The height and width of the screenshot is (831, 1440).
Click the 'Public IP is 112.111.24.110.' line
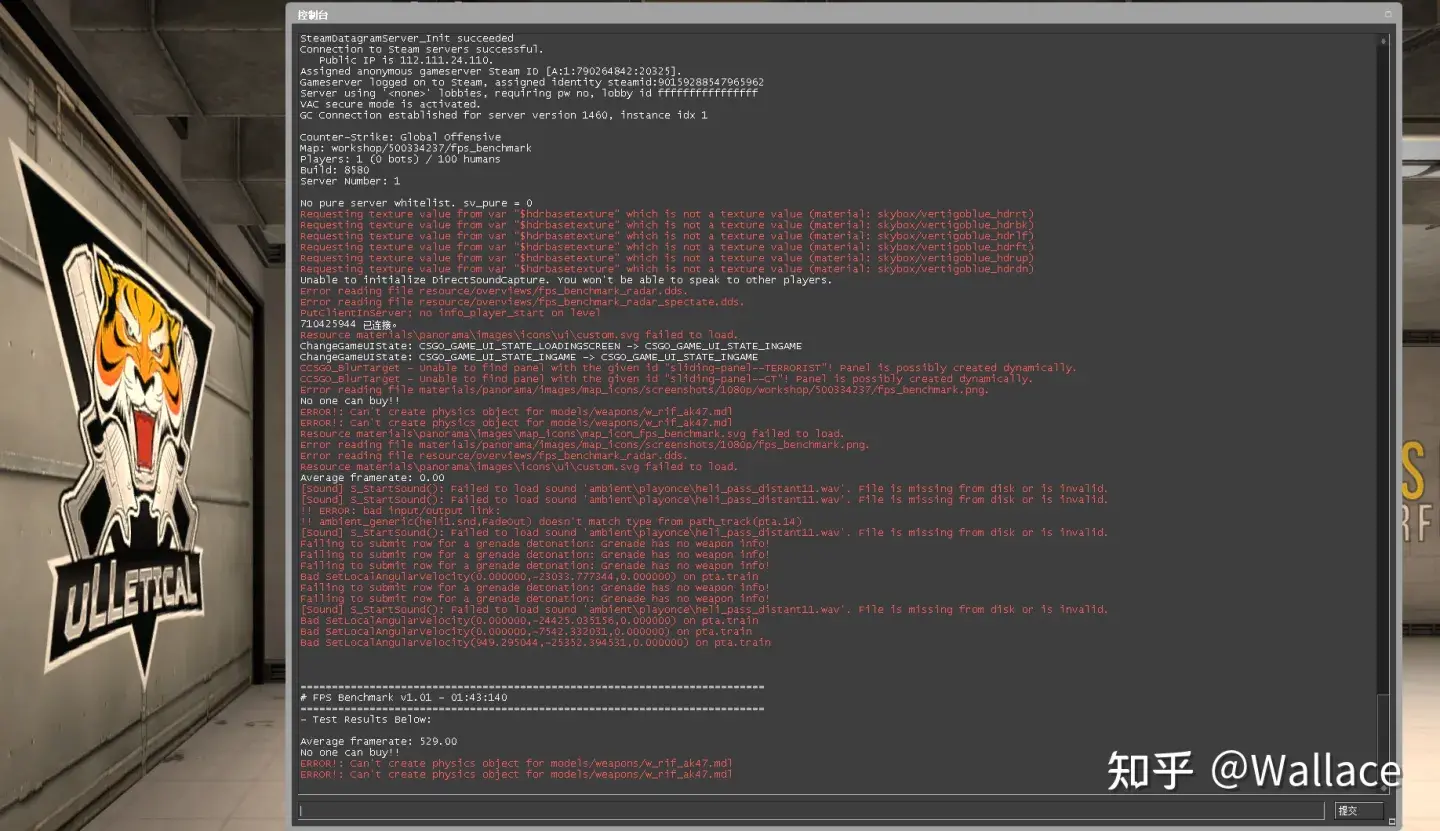[405, 60]
